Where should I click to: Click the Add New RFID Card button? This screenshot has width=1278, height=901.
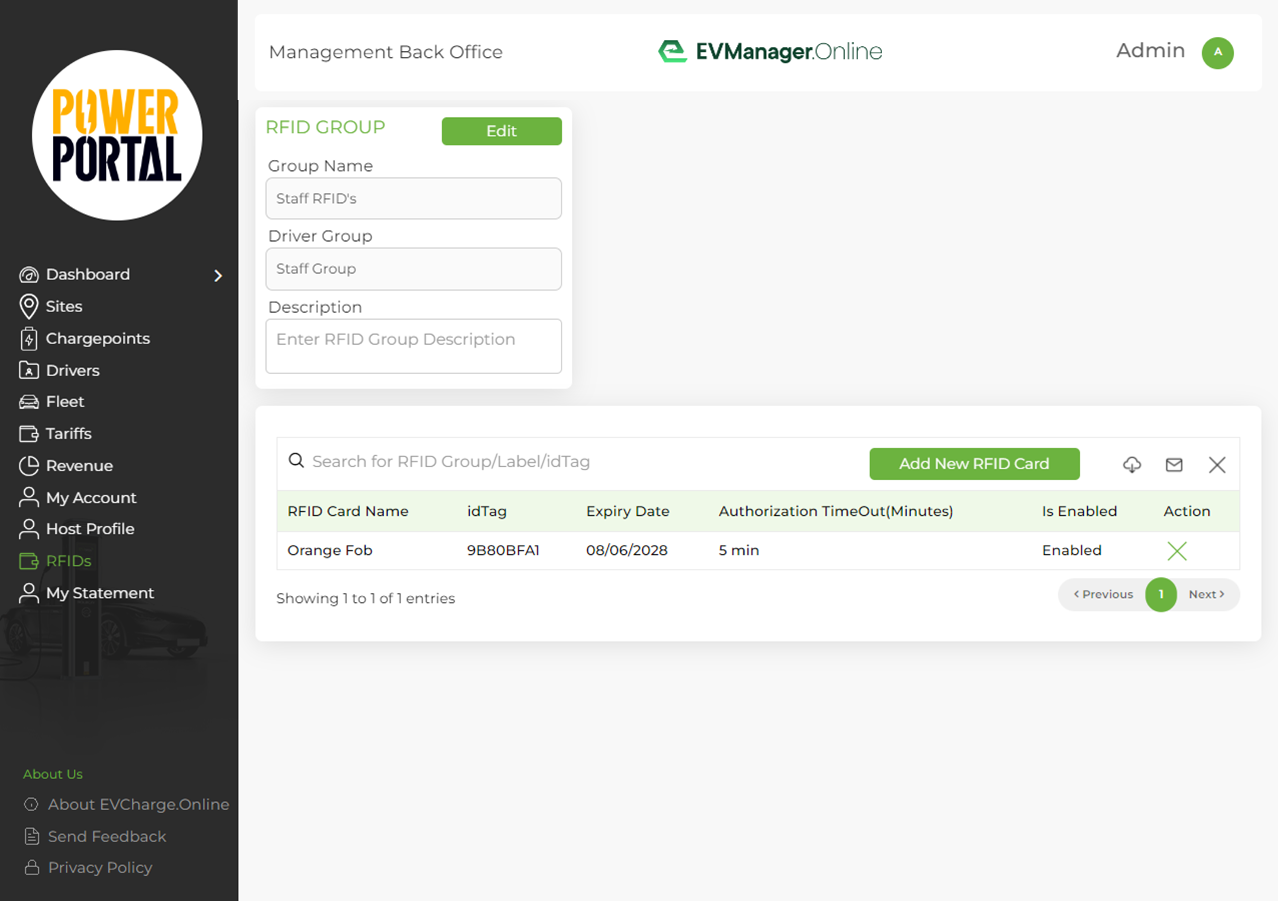click(x=973, y=463)
